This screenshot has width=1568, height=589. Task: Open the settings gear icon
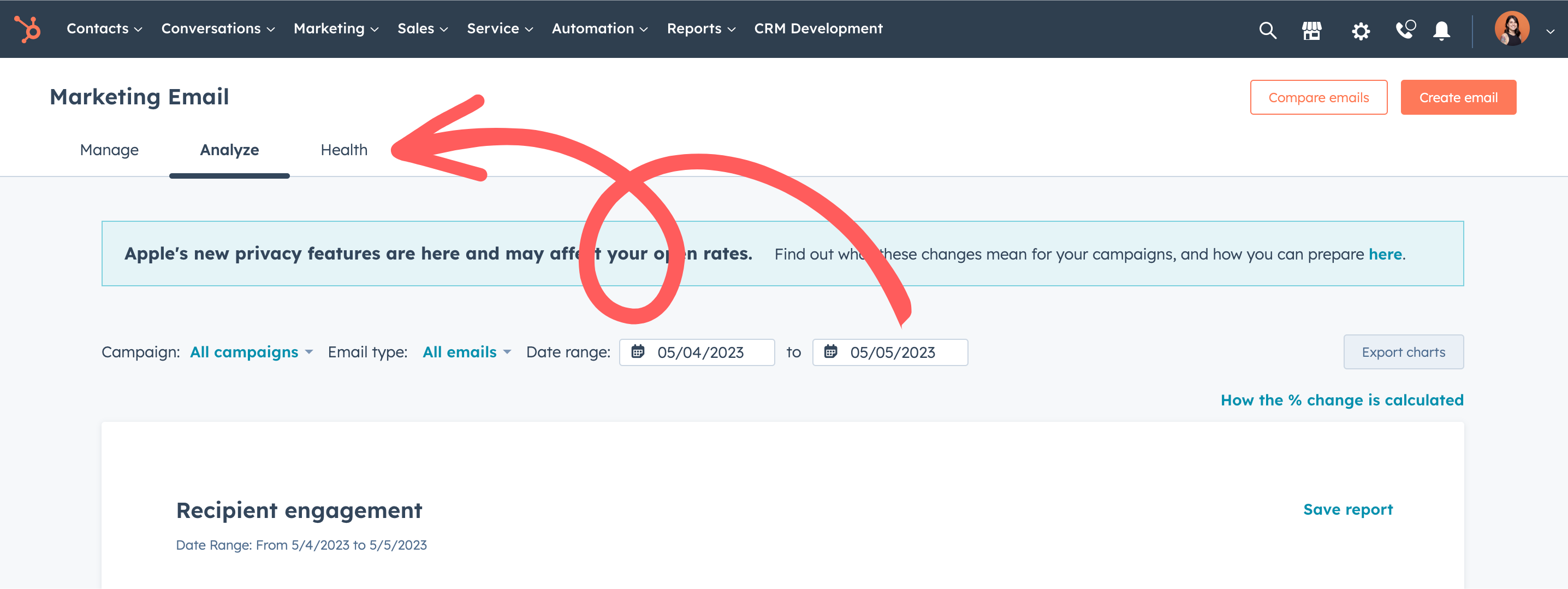1361,31
